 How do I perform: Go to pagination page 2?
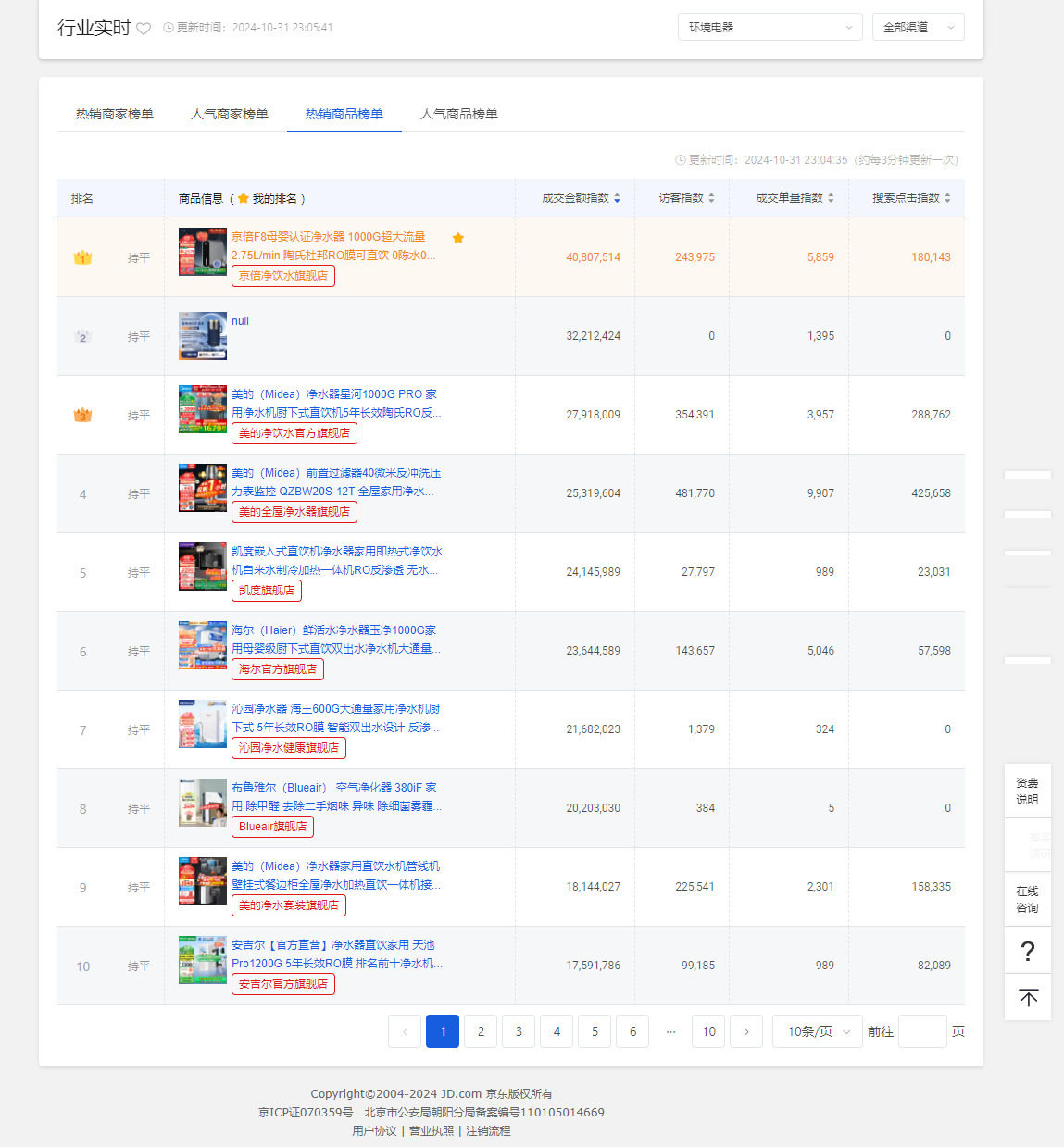481,1031
